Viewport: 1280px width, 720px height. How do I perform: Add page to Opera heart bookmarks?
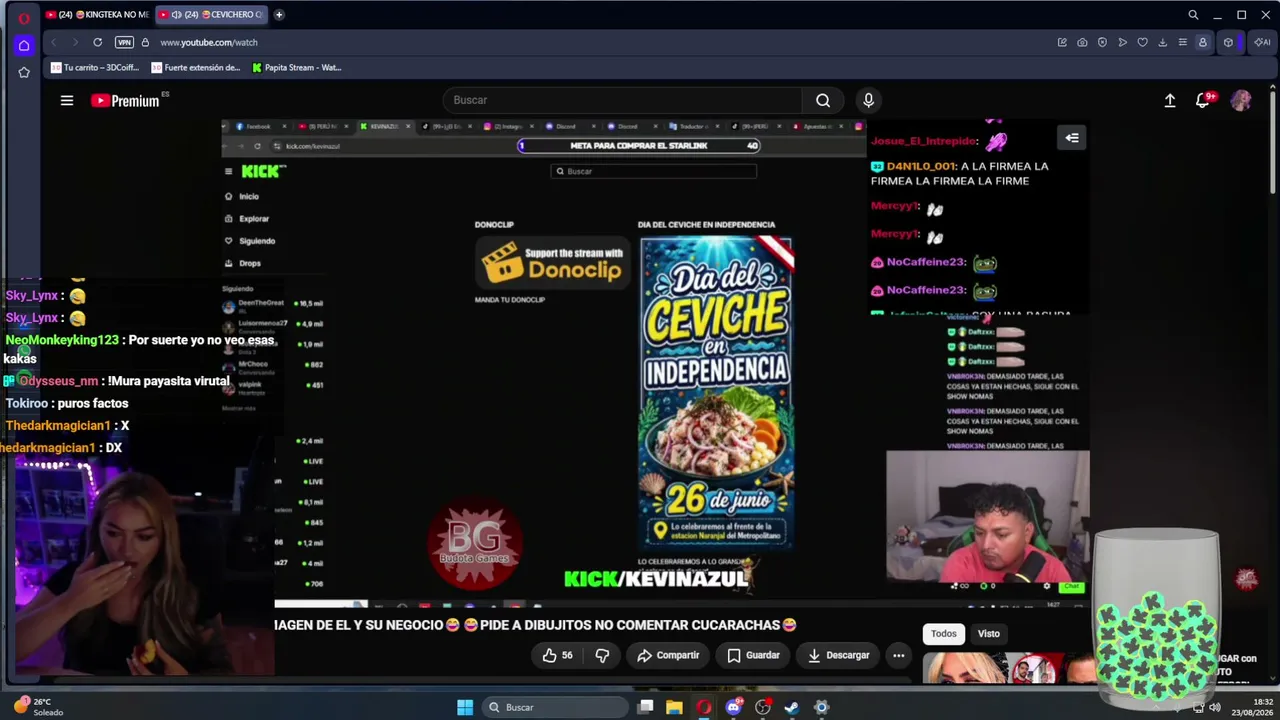click(1142, 42)
